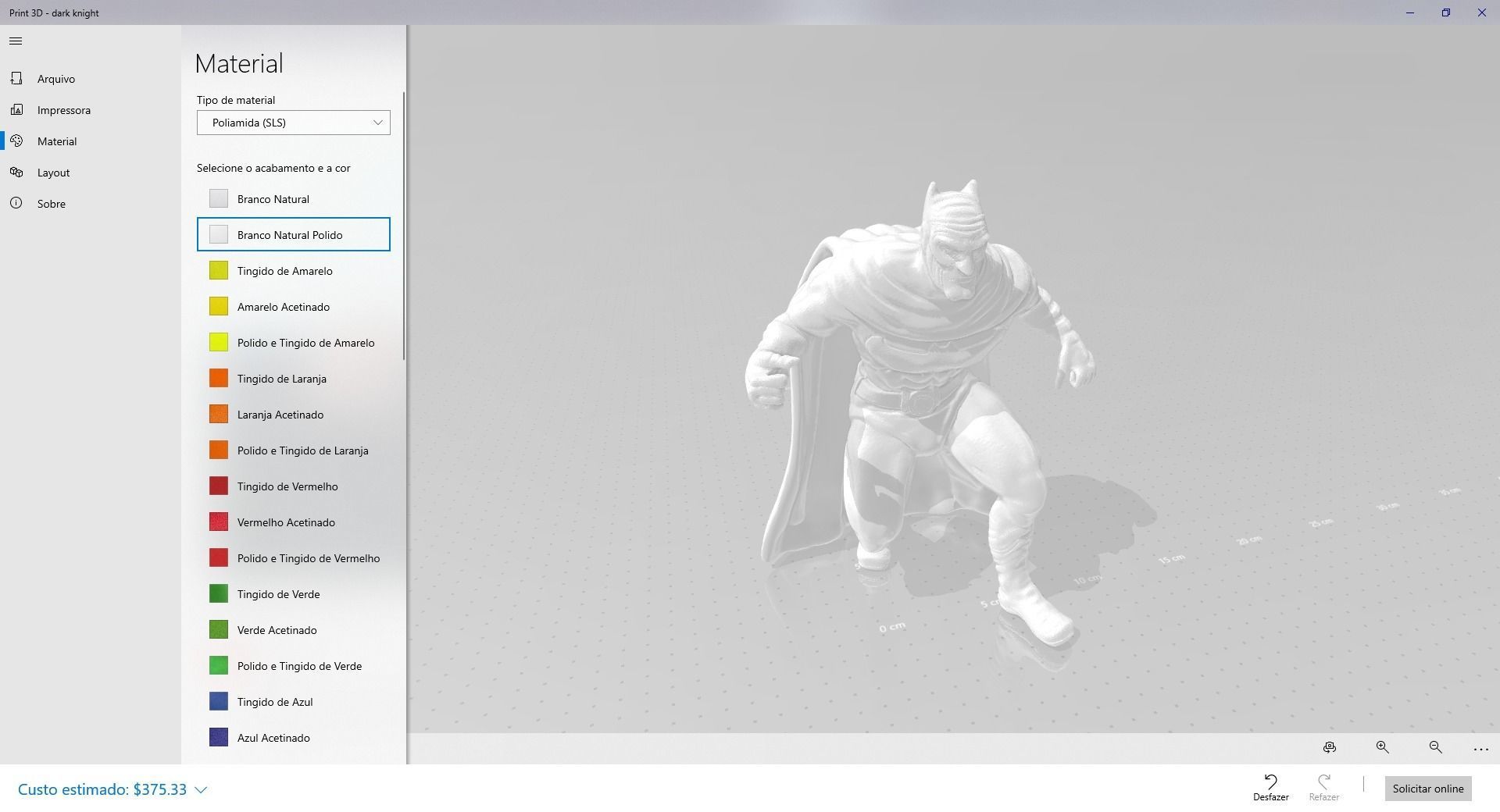Image resolution: width=1500 pixels, height=812 pixels.
Task: Open the more options ellipsis menu
Action: (1480, 749)
